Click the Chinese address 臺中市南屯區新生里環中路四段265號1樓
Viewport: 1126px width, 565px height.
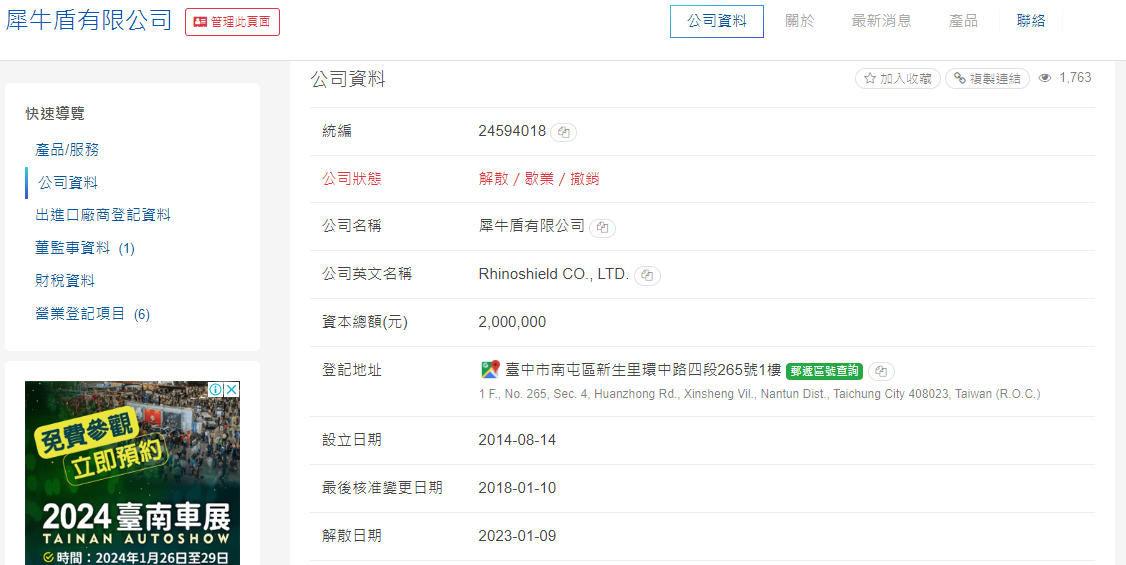pyautogui.click(x=643, y=370)
